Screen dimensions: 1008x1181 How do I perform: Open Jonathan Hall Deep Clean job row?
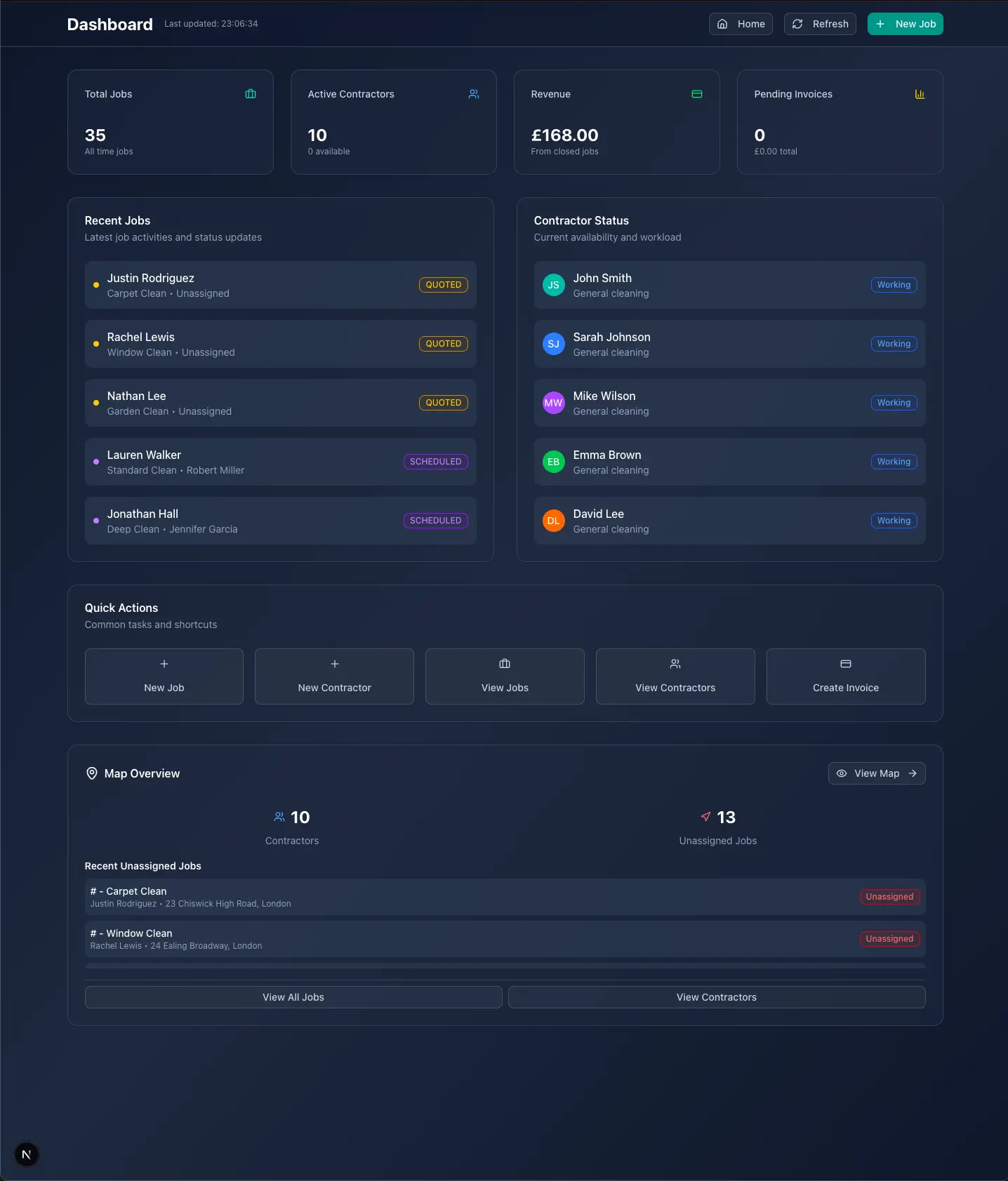[x=281, y=521]
